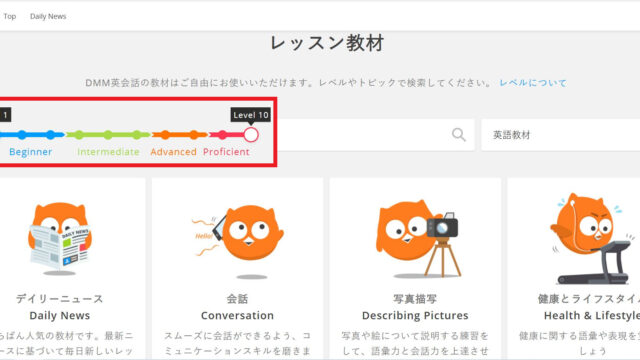Viewport: 640px width, 360px height.
Task: Click the owl with phone image
Action: [238, 241]
